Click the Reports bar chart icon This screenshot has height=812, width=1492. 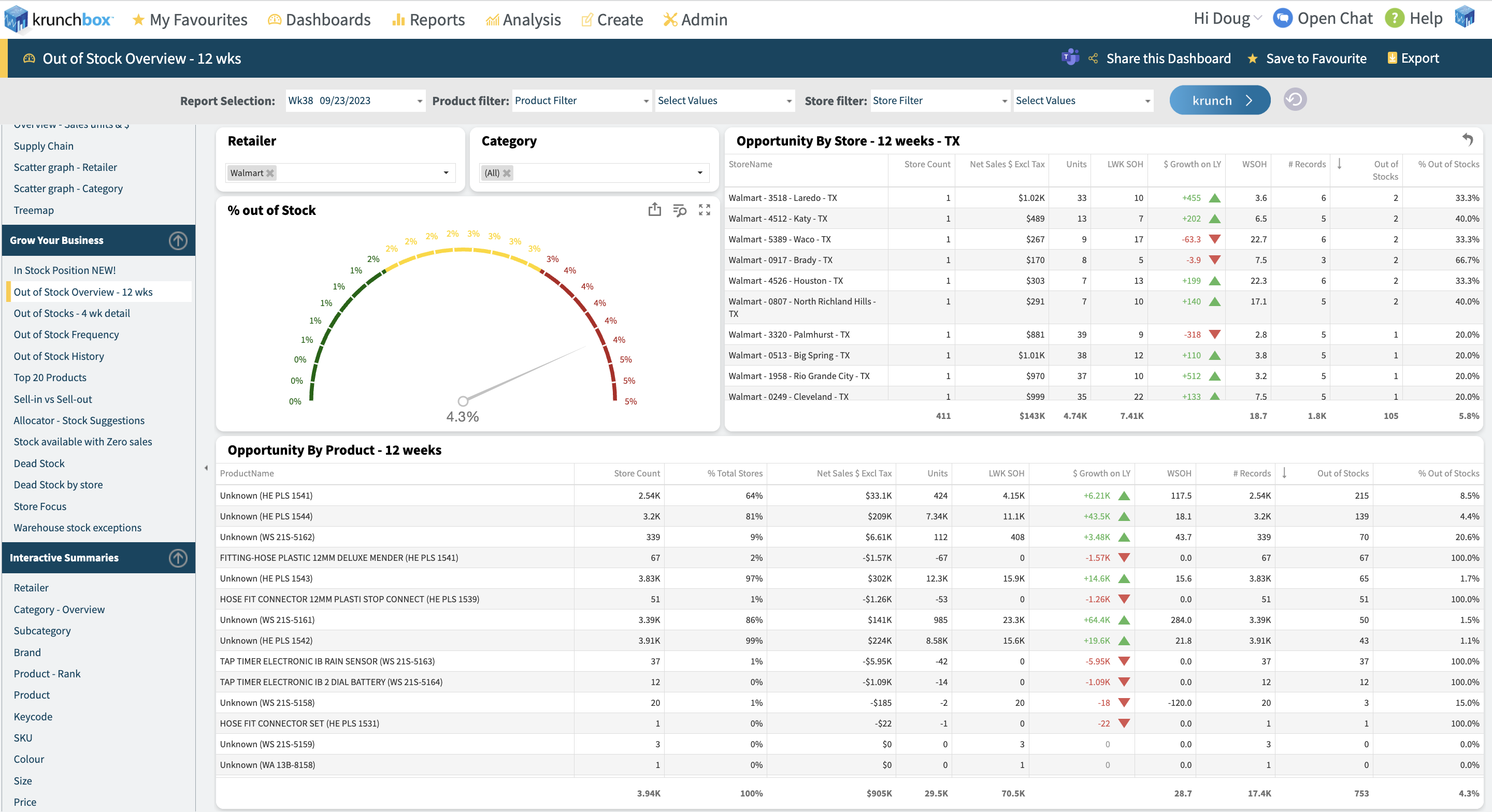[x=398, y=20]
